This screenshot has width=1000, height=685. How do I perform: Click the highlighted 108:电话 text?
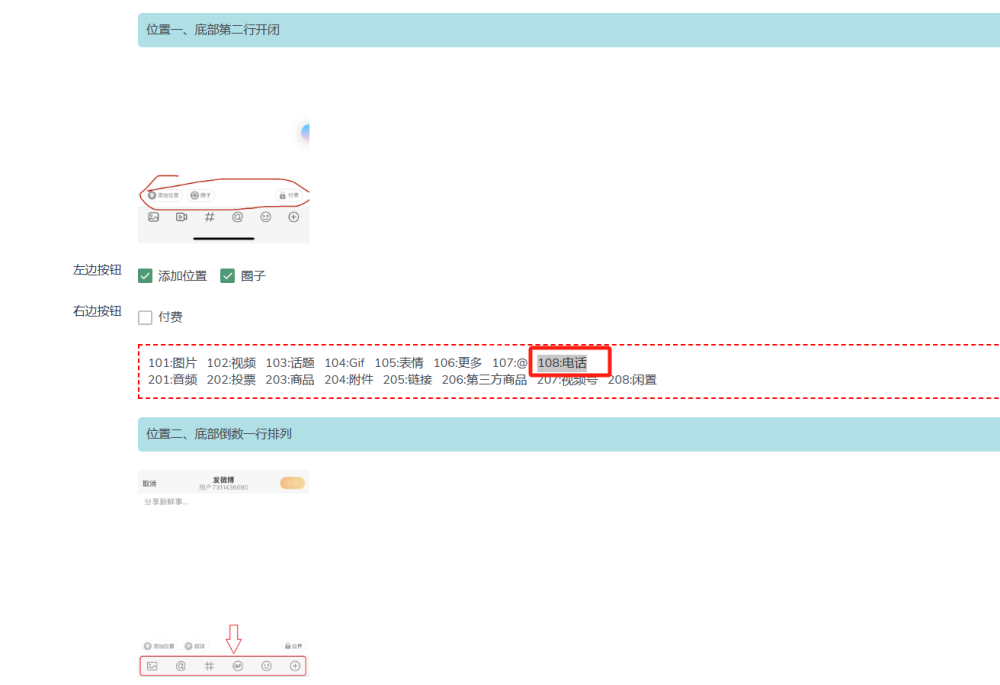pyautogui.click(x=562, y=363)
